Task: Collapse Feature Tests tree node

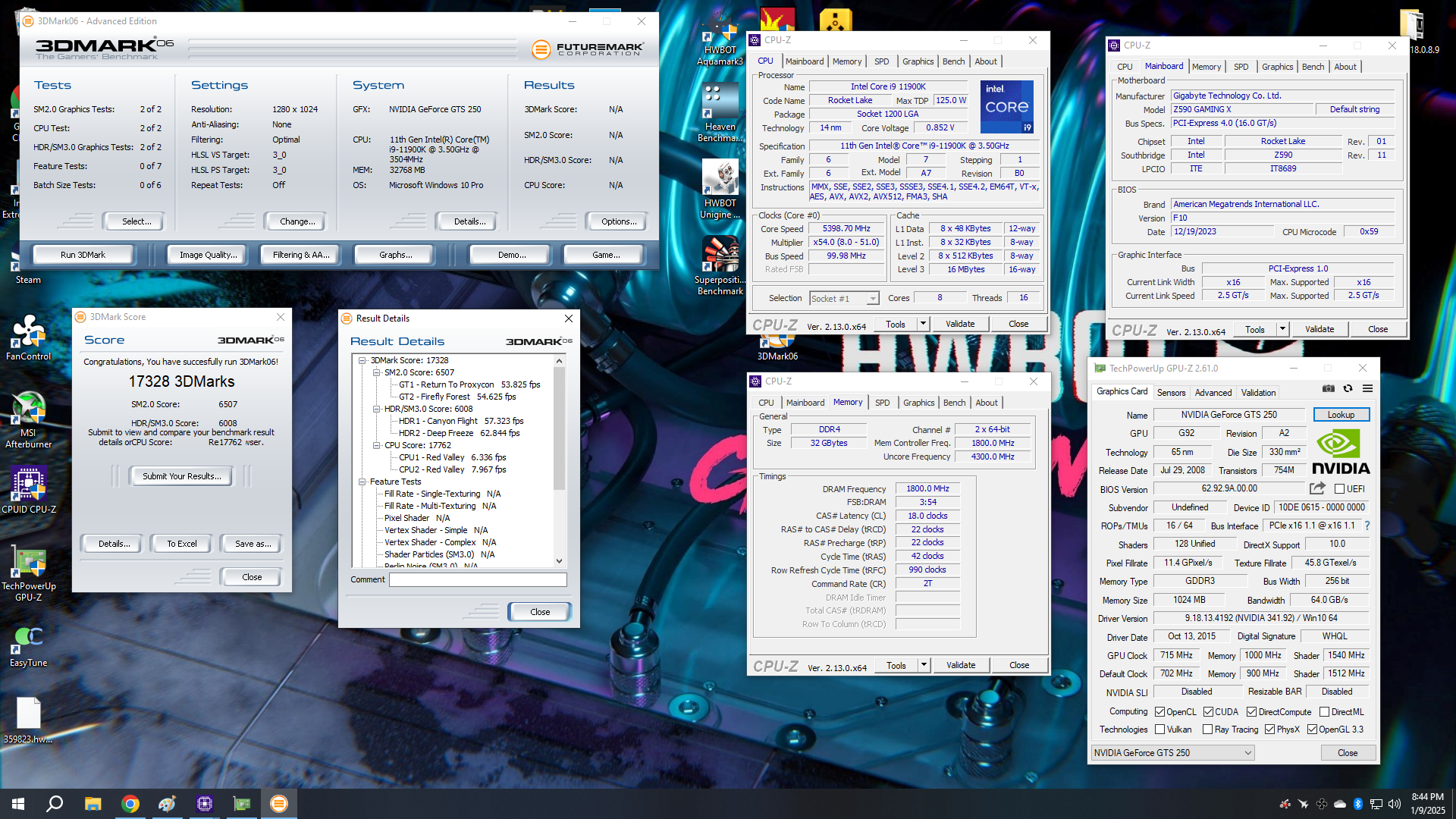Action: tap(362, 482)
